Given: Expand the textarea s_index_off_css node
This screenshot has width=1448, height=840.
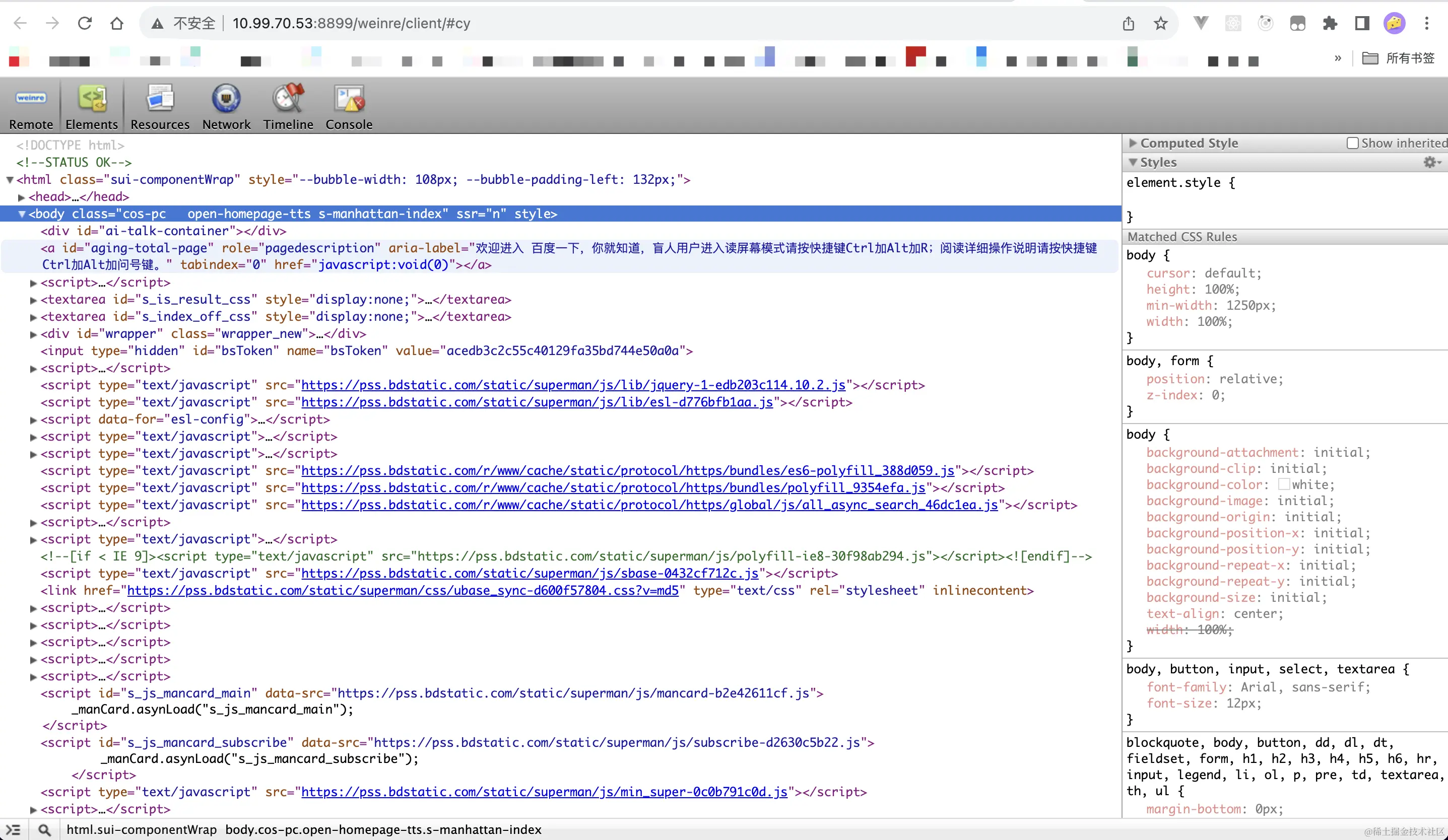Looking at the screenshot, I should pyautogui.click(x=33, y=317).
